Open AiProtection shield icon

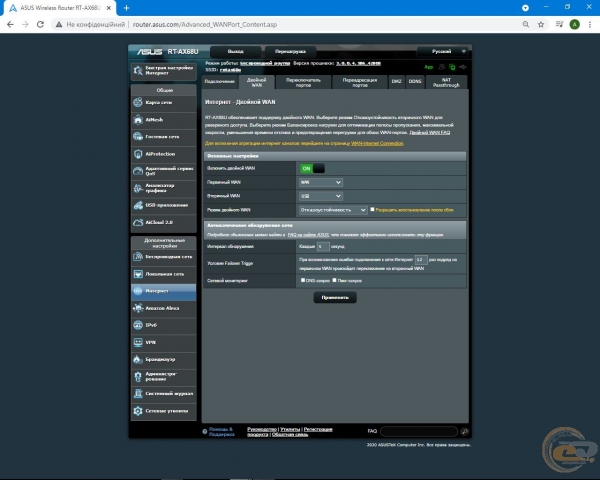click(138, 154)
